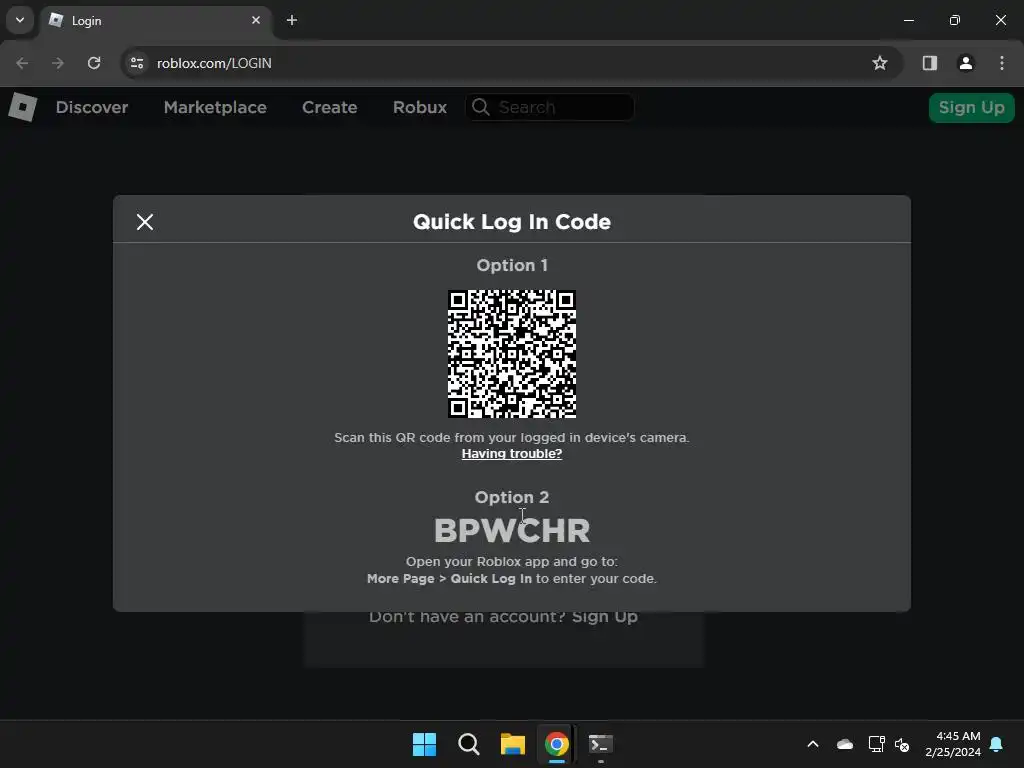Open Chrome side panel
The height and width of the screenshot is (768, 1024).
pos(929,63)
